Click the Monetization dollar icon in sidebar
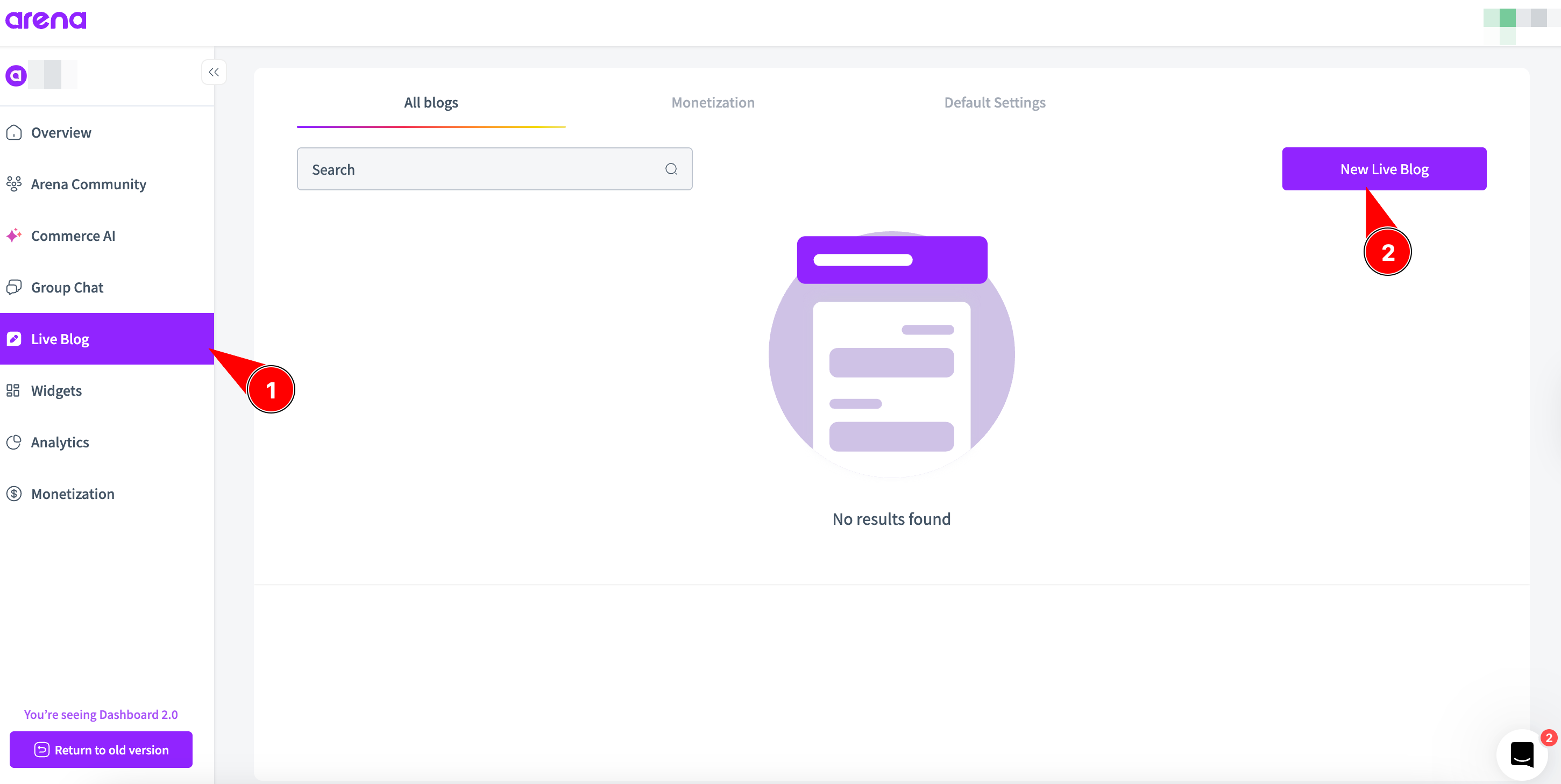1561x784 pixels. pyautogui.click(x=14, y=494)
